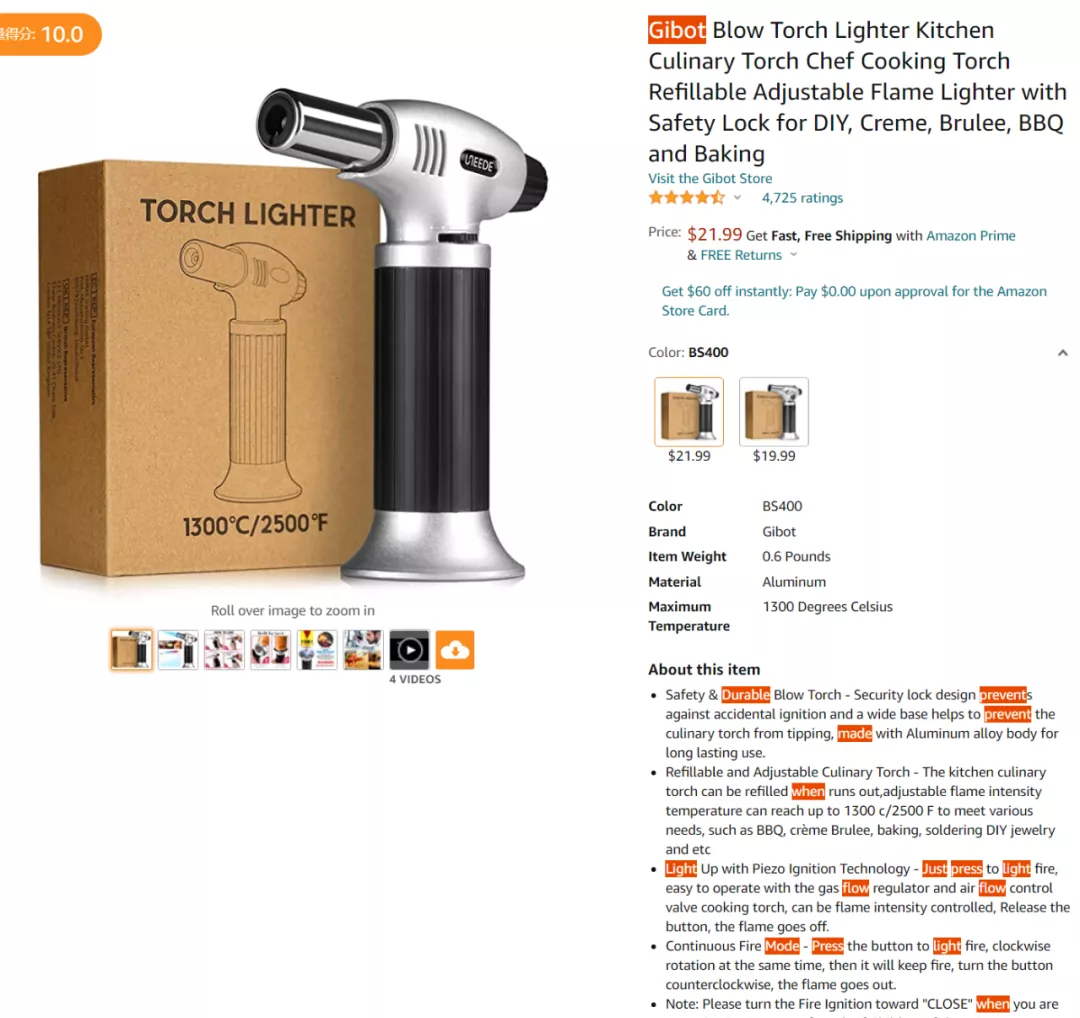Click the Amazon Prime link
This screenshot has width=1080, height=1018.
tap(970, 236)
